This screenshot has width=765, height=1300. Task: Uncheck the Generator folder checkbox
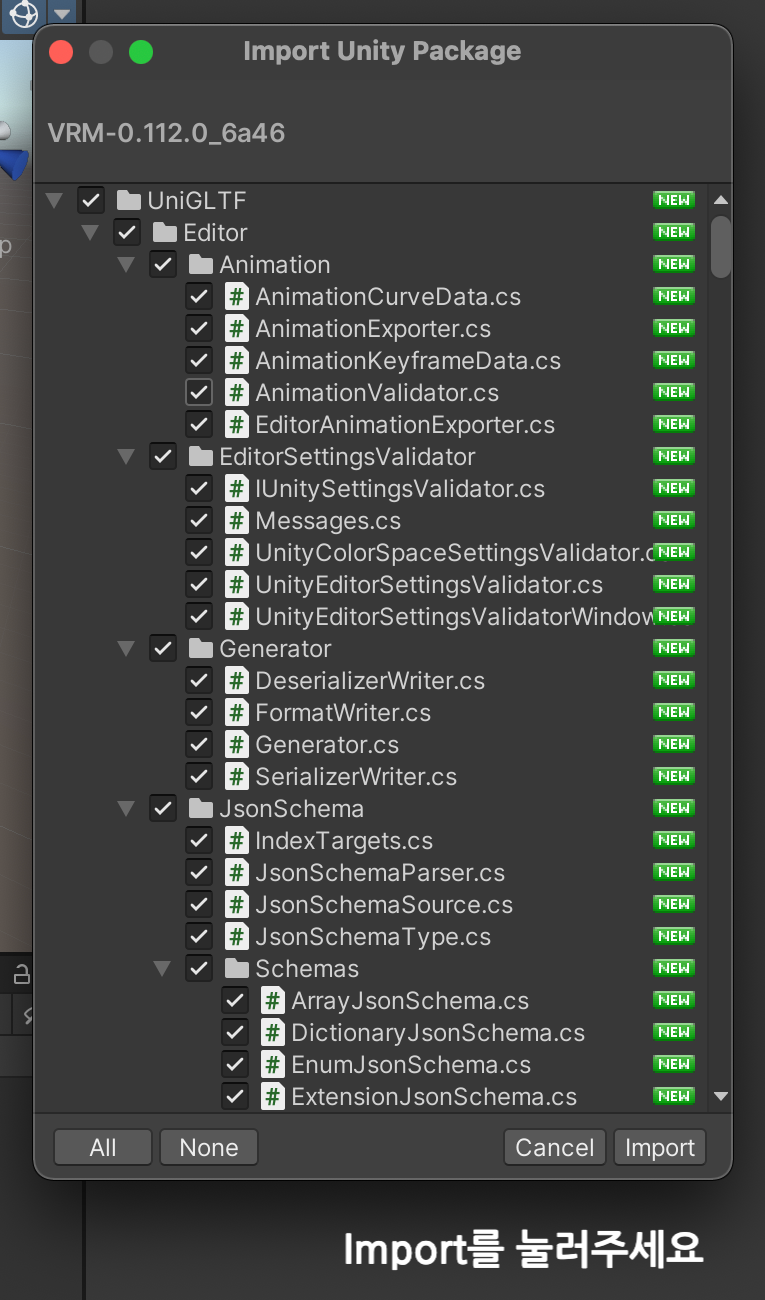tap(163, 649)
